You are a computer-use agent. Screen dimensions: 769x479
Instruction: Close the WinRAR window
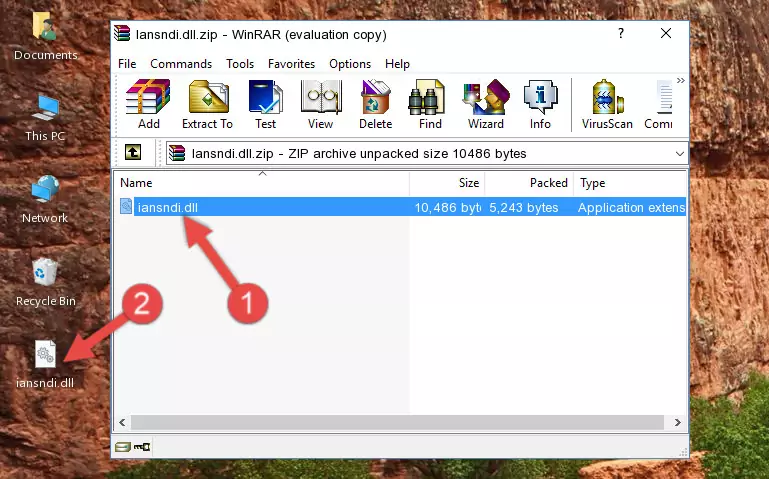tap(666, 33)
